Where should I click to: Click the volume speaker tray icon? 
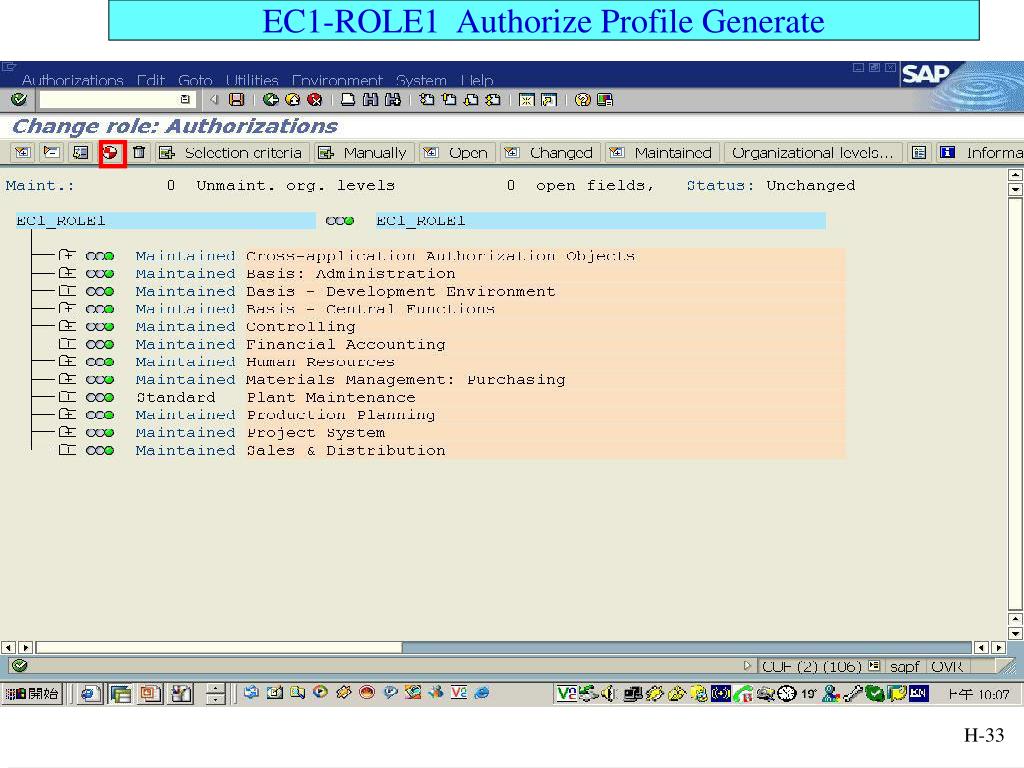pos(607,694)
